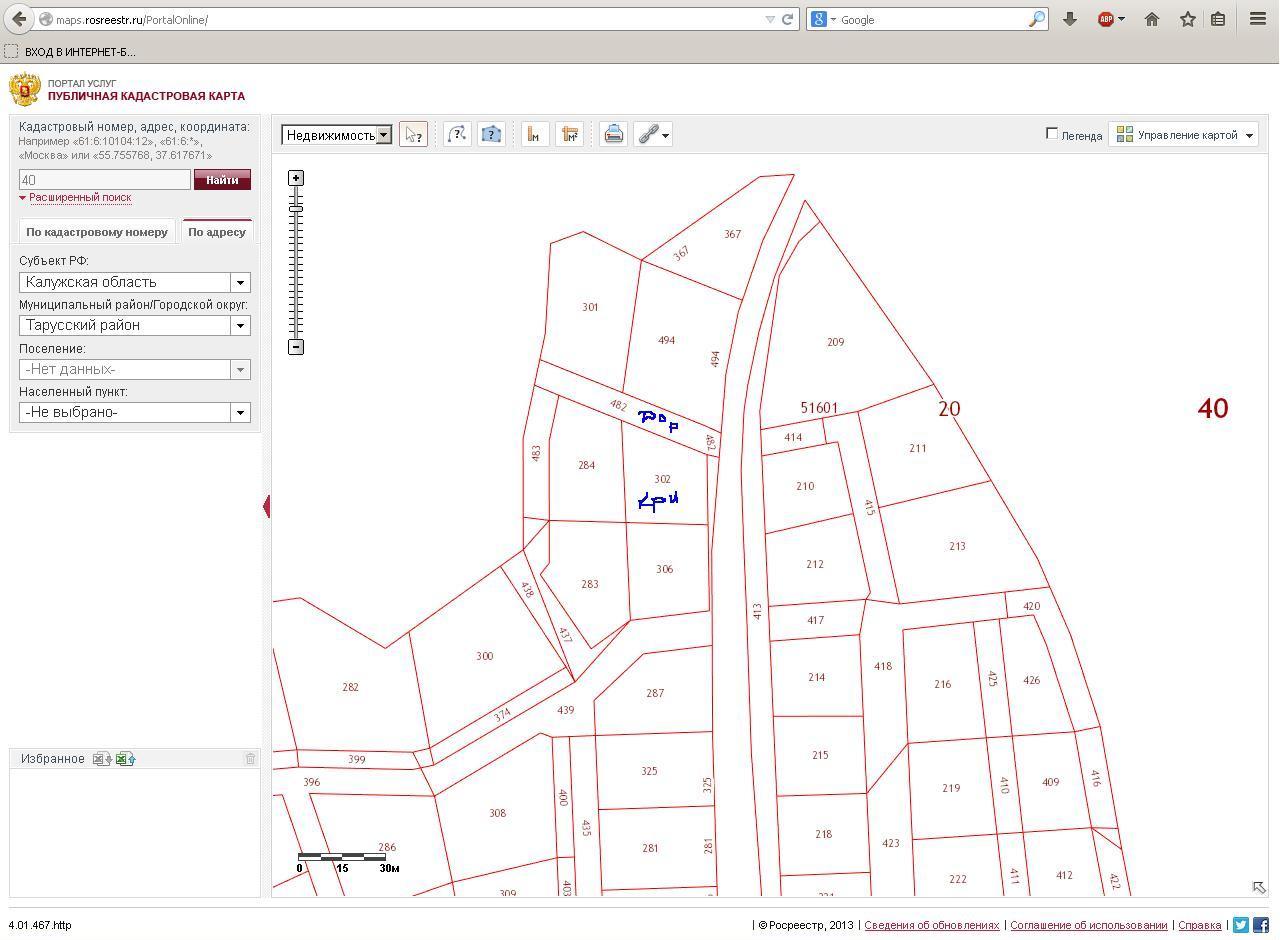The image size is (1280, 940).
Task: Click the cadastral number search field
Action: [104, 180]
